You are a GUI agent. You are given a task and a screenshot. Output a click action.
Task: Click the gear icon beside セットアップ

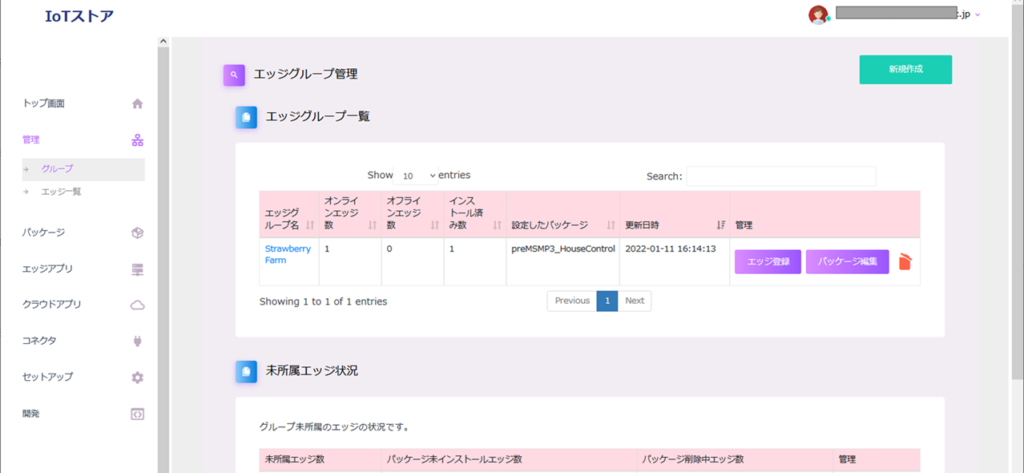point(138,377)
